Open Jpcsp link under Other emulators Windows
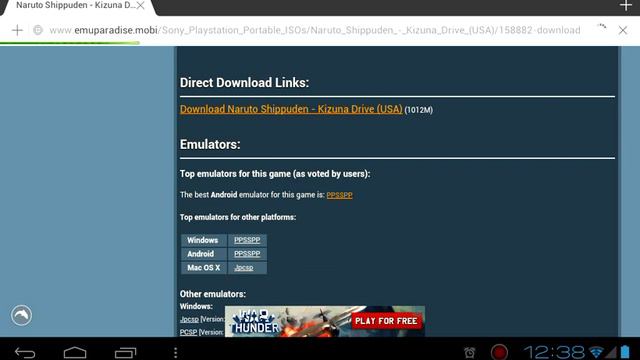 189,319
